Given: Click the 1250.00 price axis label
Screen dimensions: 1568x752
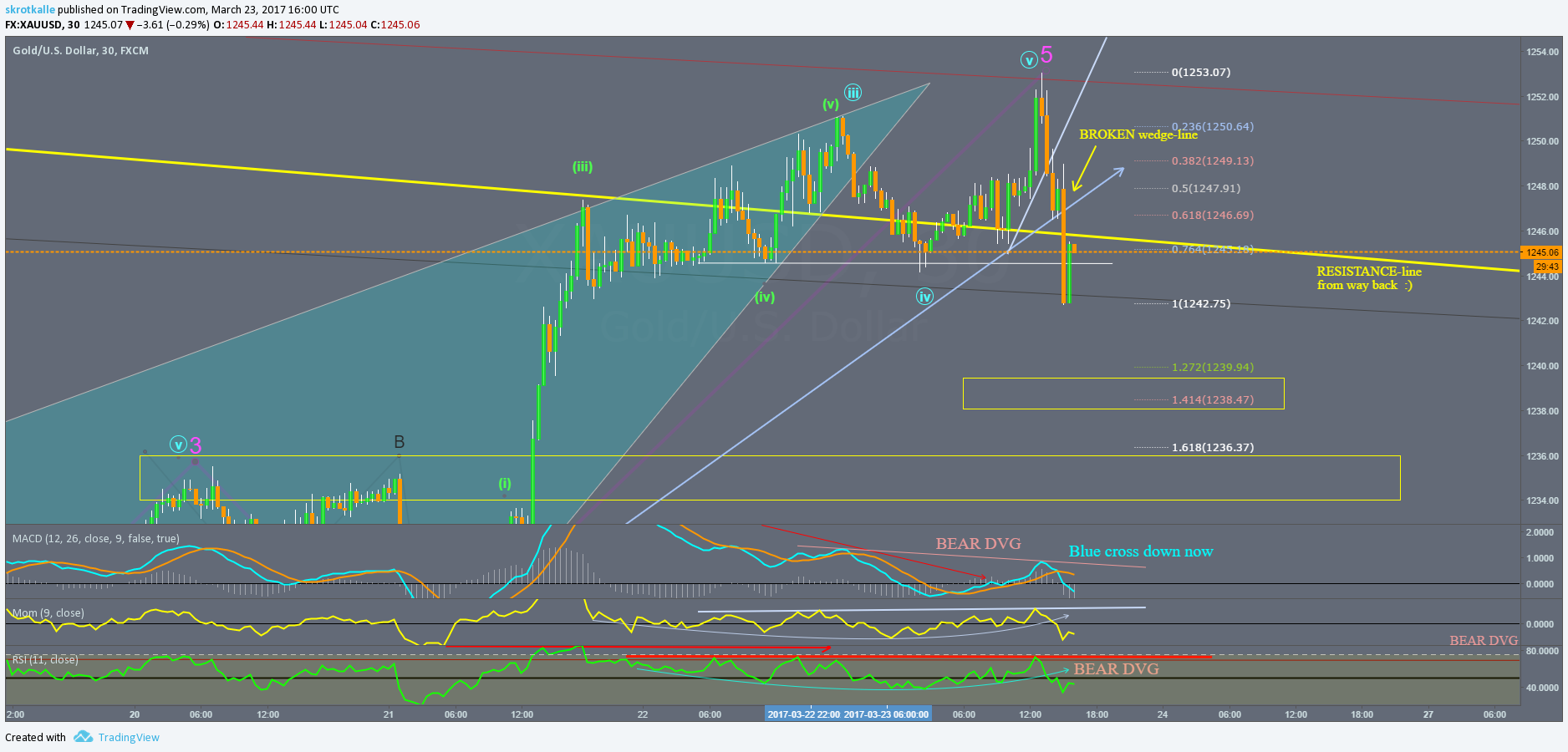Looking at the screenshot, I should 1543,142.
